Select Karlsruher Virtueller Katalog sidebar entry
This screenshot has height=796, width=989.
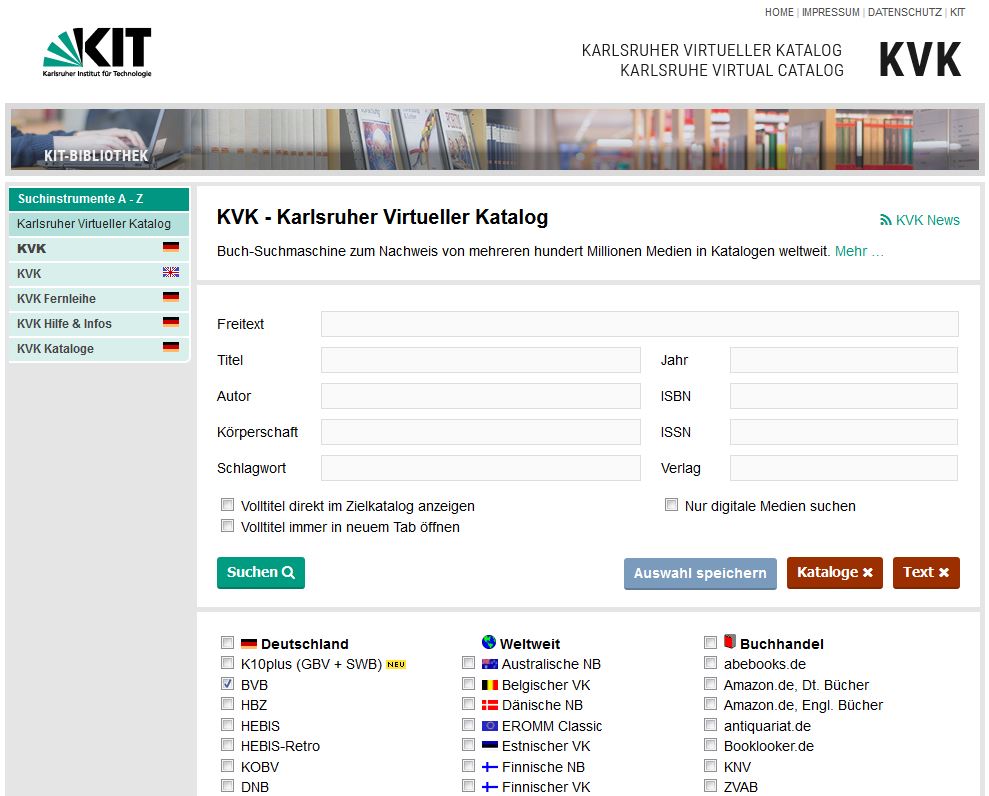tap(99, 224)
